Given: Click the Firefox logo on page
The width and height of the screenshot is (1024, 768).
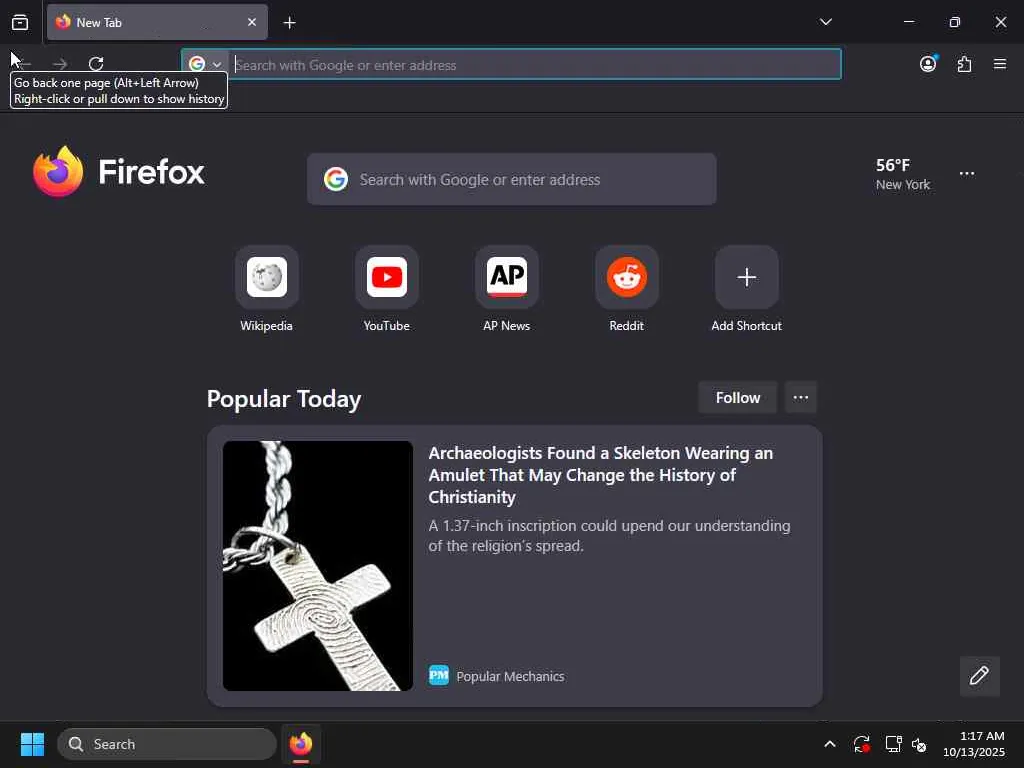Looking at the screenshot, I should point(118,172).
